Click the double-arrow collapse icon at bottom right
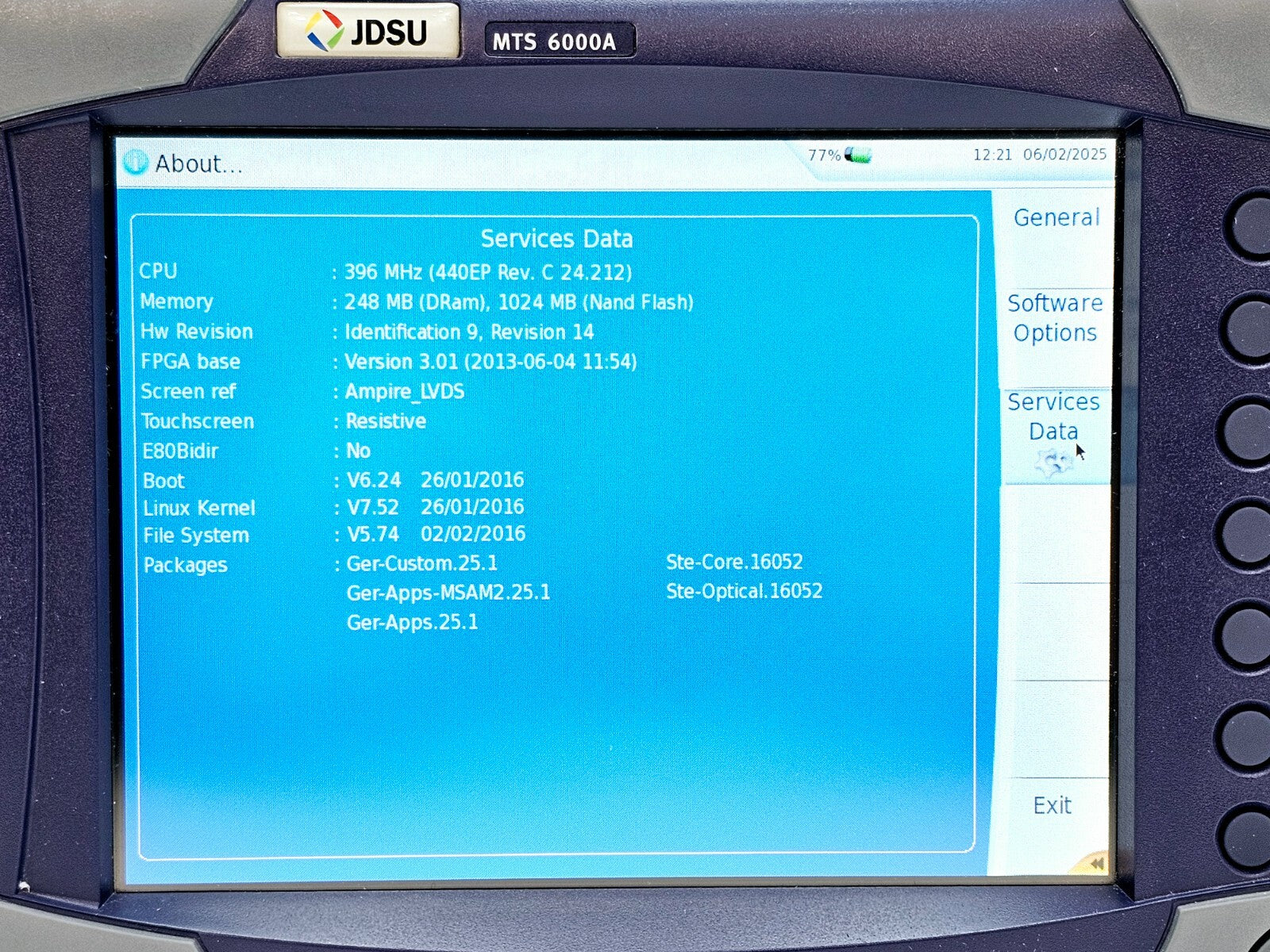Screen dimensions: 1270x952 coord(1096,863)
